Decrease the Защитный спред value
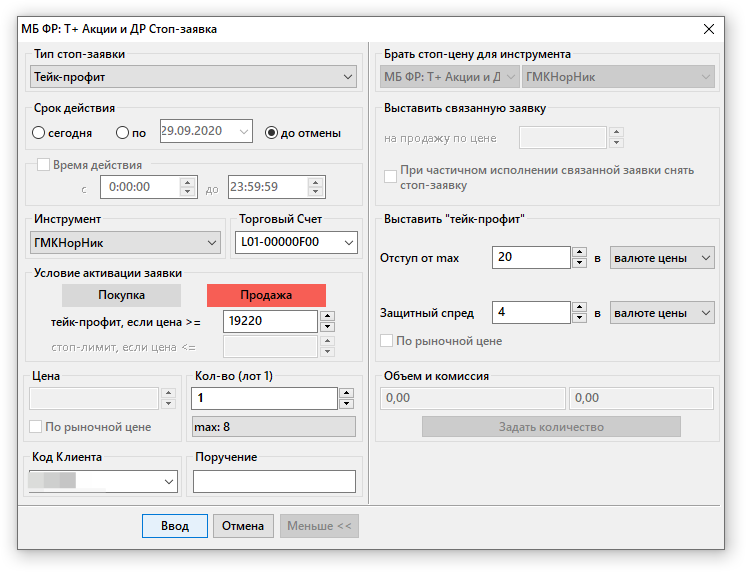The height and width of the screenshot is (572, 746). (579, 318)
